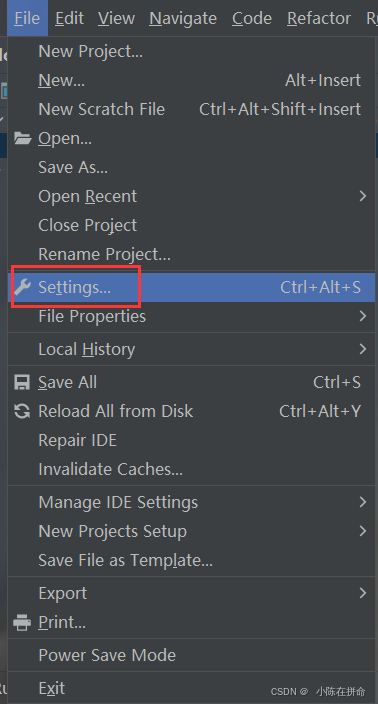Click the wrench icon for Settings
Image resolution: width=378 pixels, height=704 pixels.
click(22, 287)
